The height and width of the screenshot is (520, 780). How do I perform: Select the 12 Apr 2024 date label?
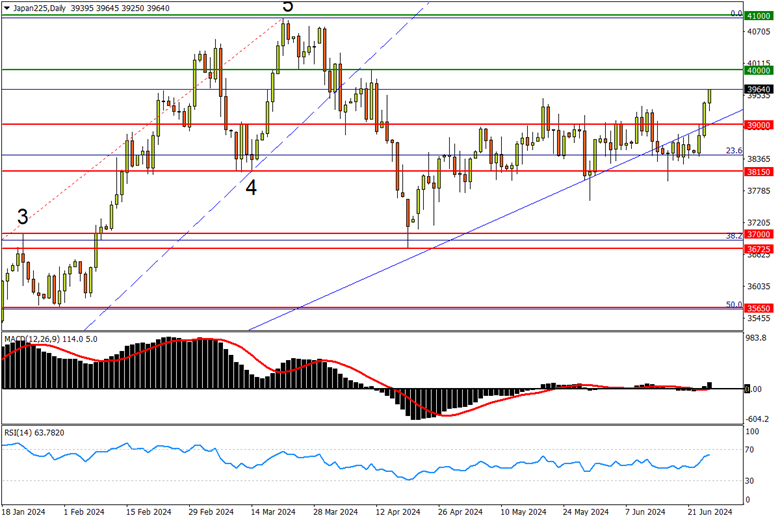tap(397, 512)
